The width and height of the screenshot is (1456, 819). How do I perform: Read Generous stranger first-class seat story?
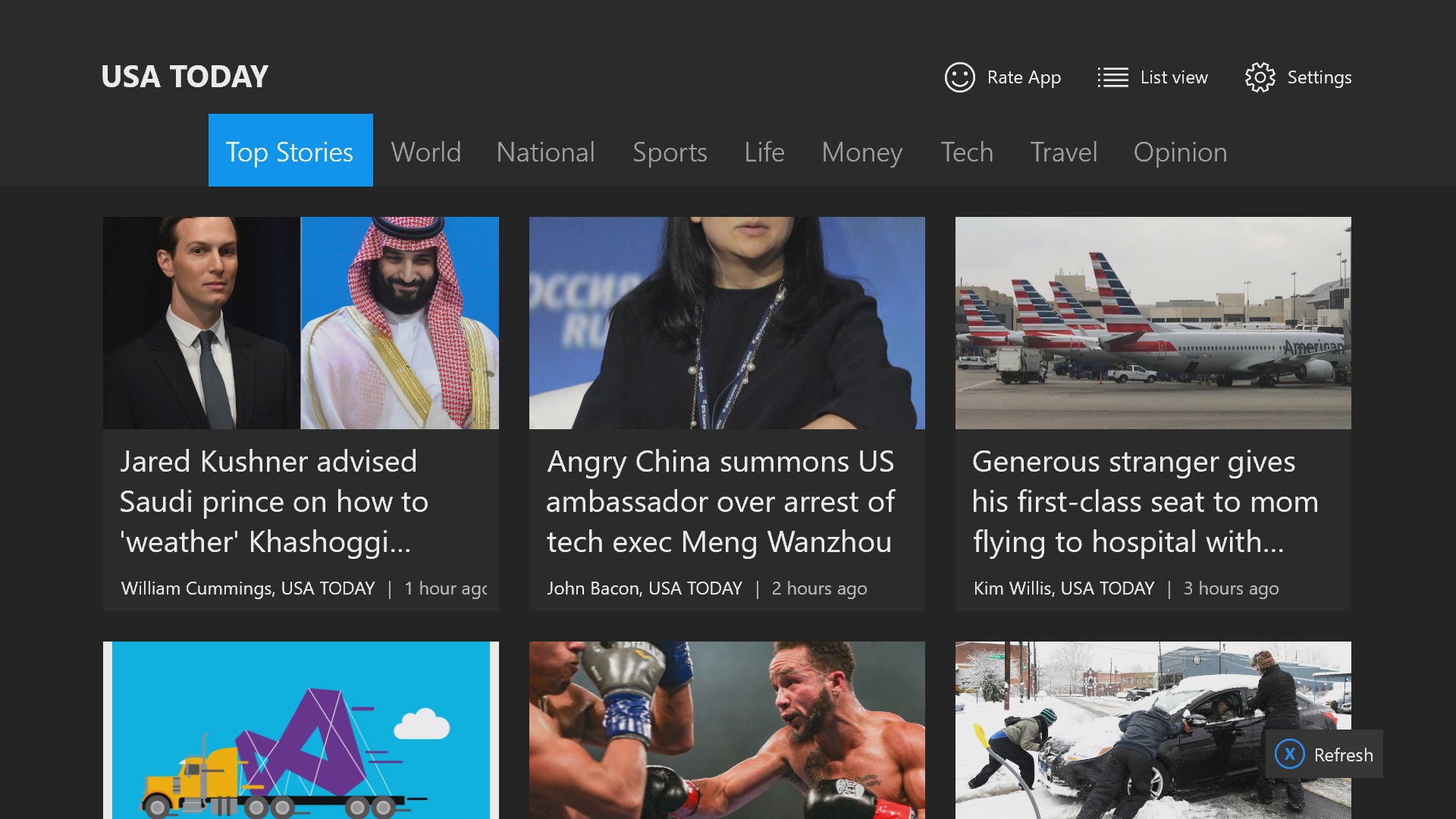[1145, 501]
